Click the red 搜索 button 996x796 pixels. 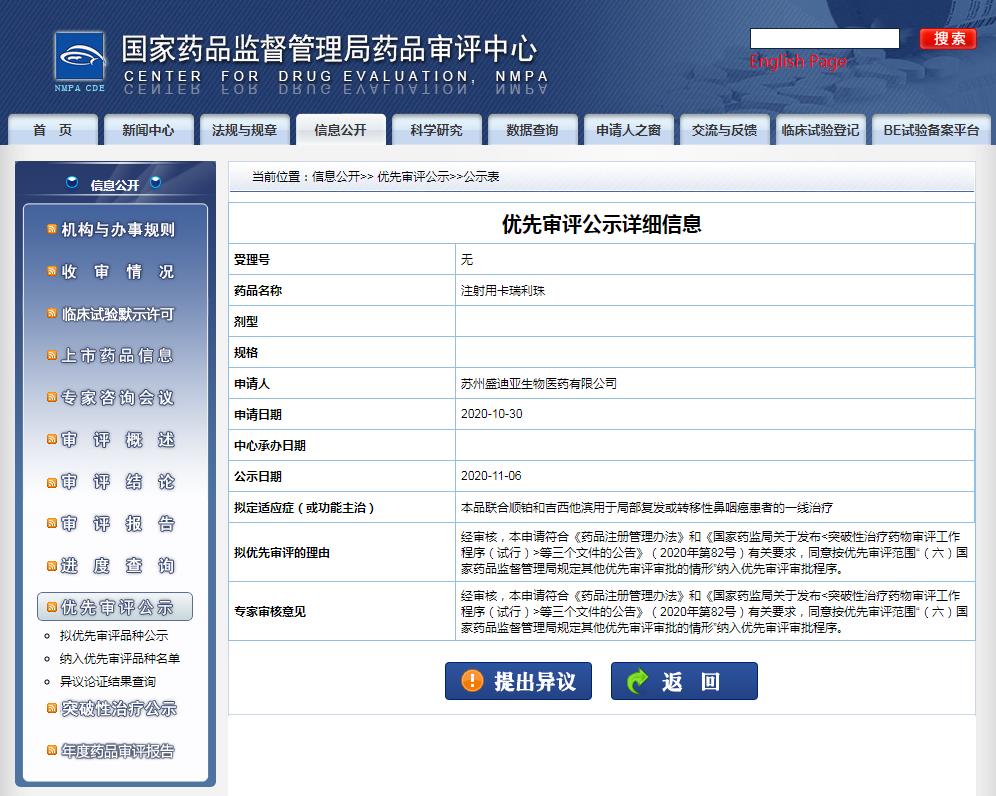(x=948, y=39)
